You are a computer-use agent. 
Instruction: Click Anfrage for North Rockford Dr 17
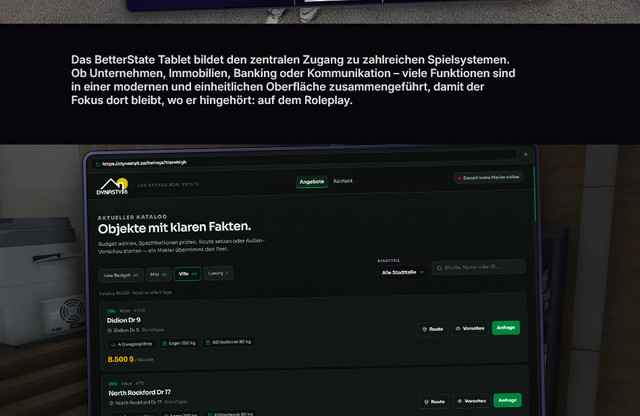(507, 400)
